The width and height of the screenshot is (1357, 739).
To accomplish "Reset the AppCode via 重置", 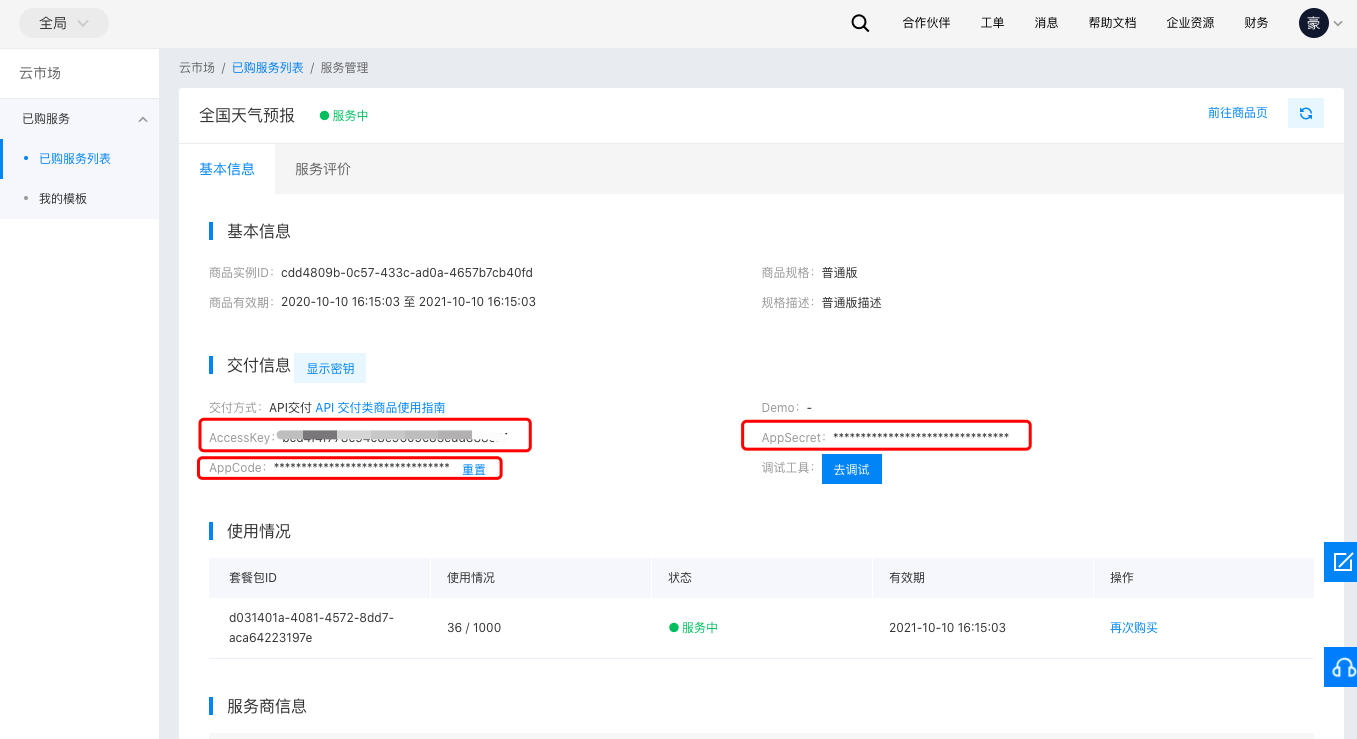I will [x=475, y=469].
